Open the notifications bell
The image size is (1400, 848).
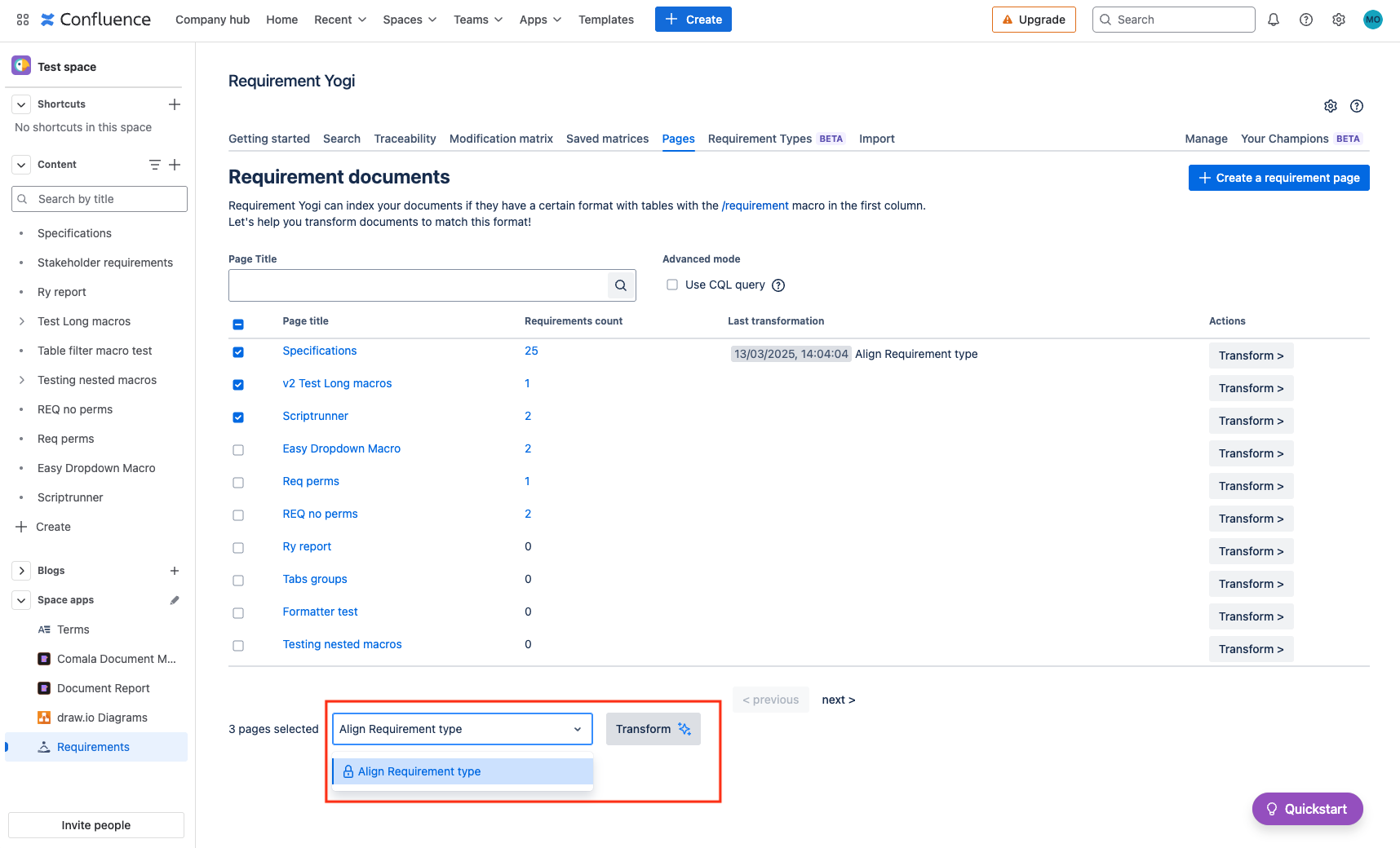pos(1274,20)
